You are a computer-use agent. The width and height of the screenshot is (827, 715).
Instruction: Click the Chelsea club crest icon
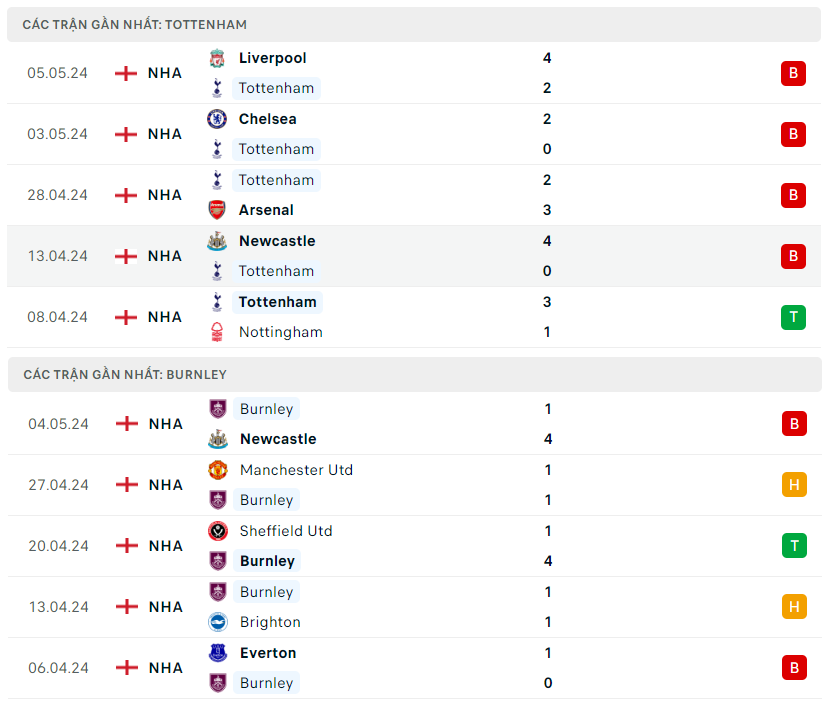click(x=217, y=119)
